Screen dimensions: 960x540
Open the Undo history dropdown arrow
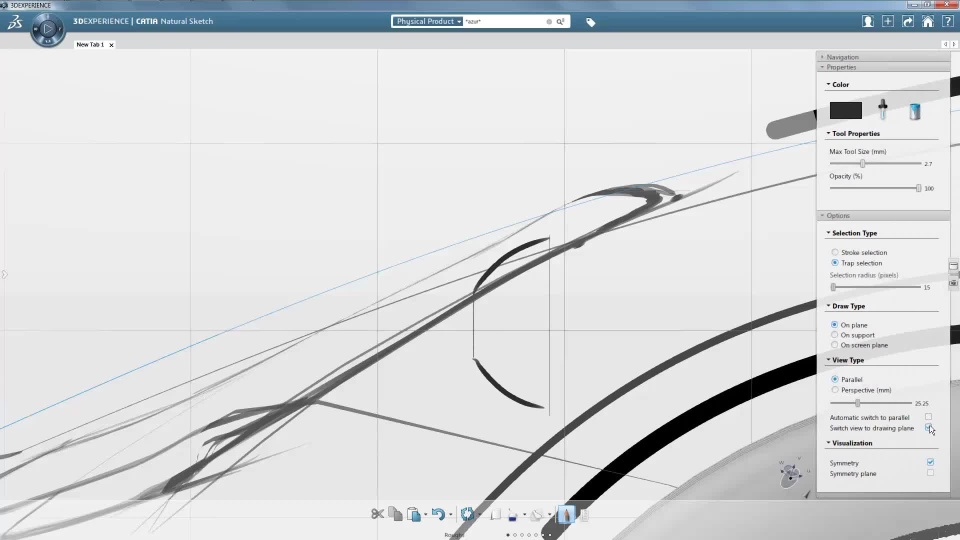[451, 515]
